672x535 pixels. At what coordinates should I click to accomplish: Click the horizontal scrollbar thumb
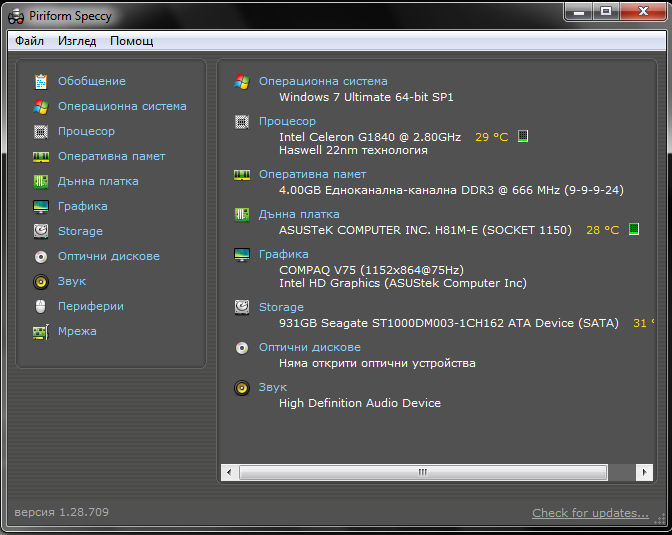tap(423, 472)
